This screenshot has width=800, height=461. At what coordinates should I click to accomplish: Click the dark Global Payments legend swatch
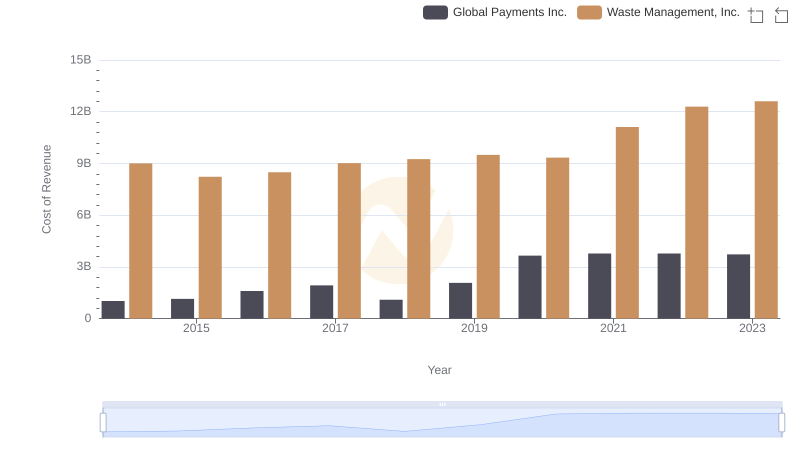(435, 12)
